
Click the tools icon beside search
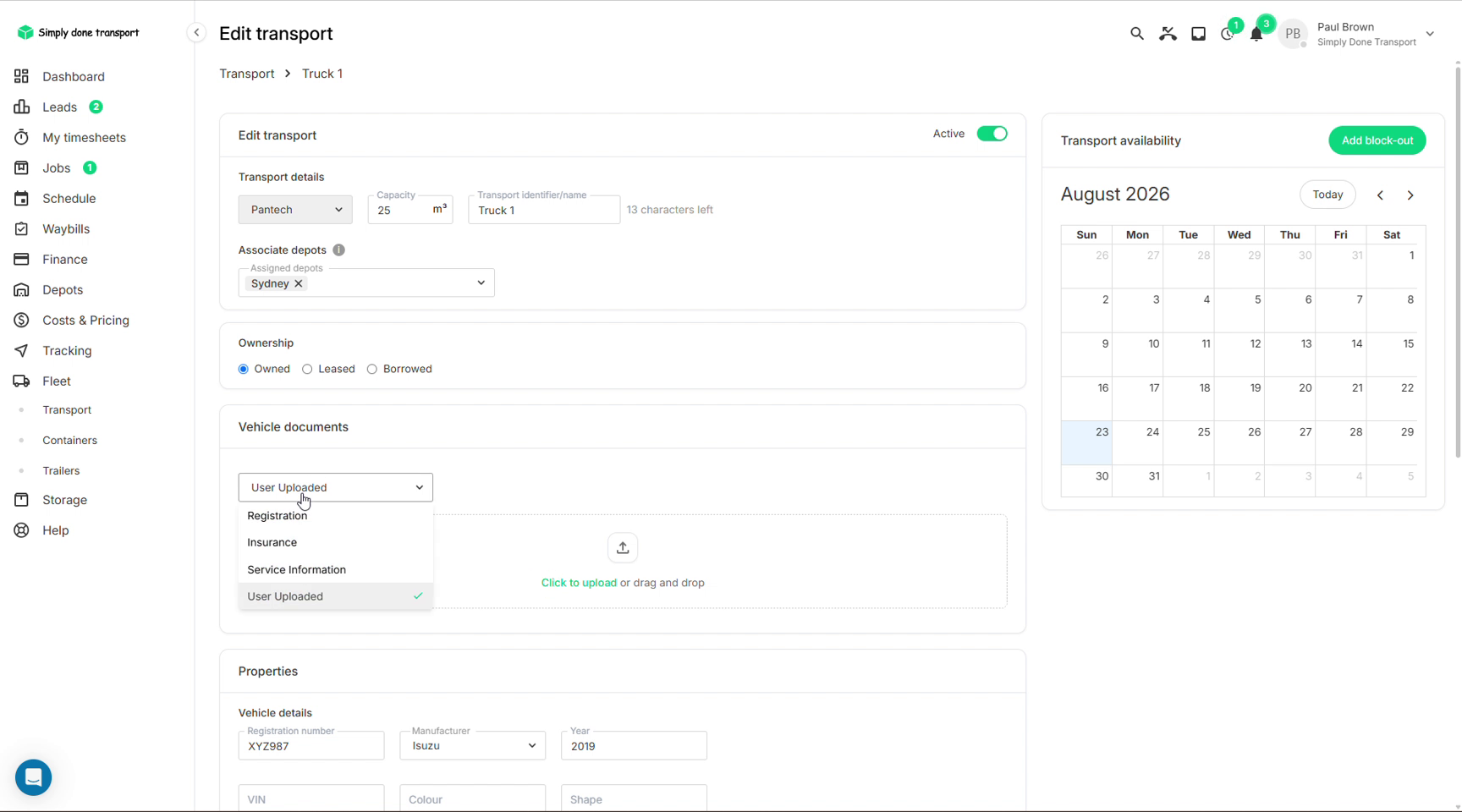1168,34
